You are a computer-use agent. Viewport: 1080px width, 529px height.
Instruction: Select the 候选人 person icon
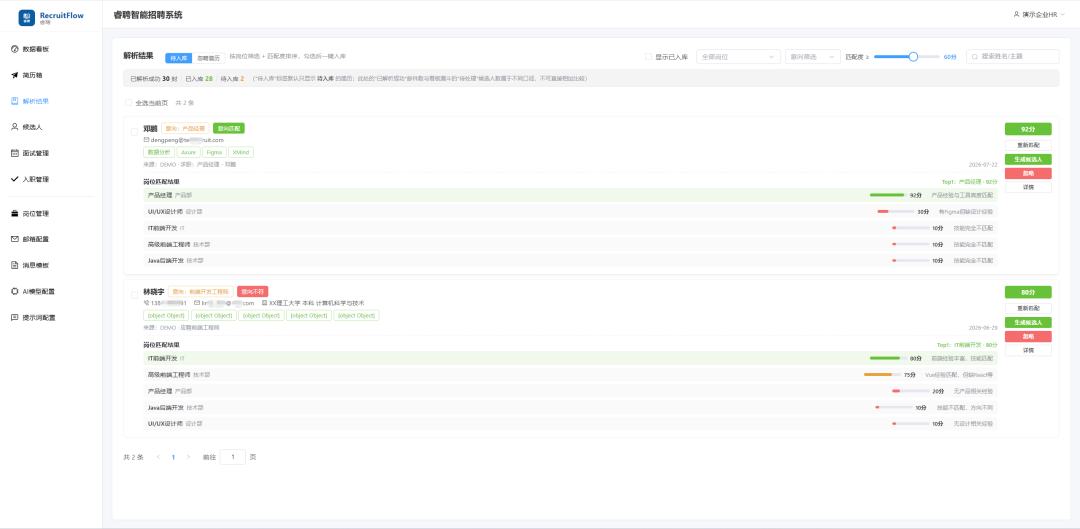click(15, 127)
